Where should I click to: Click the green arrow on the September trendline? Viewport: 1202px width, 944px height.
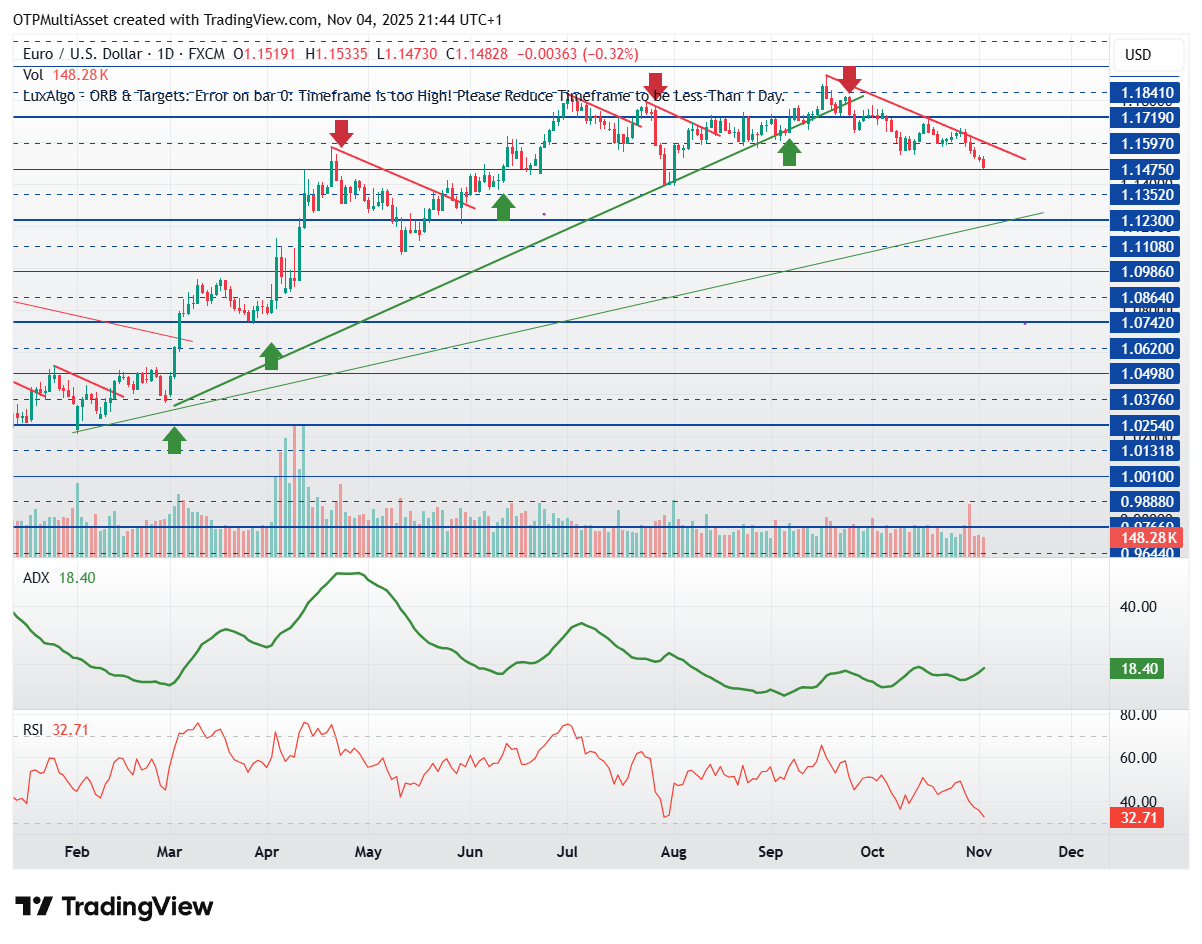(x=788, y=152)
